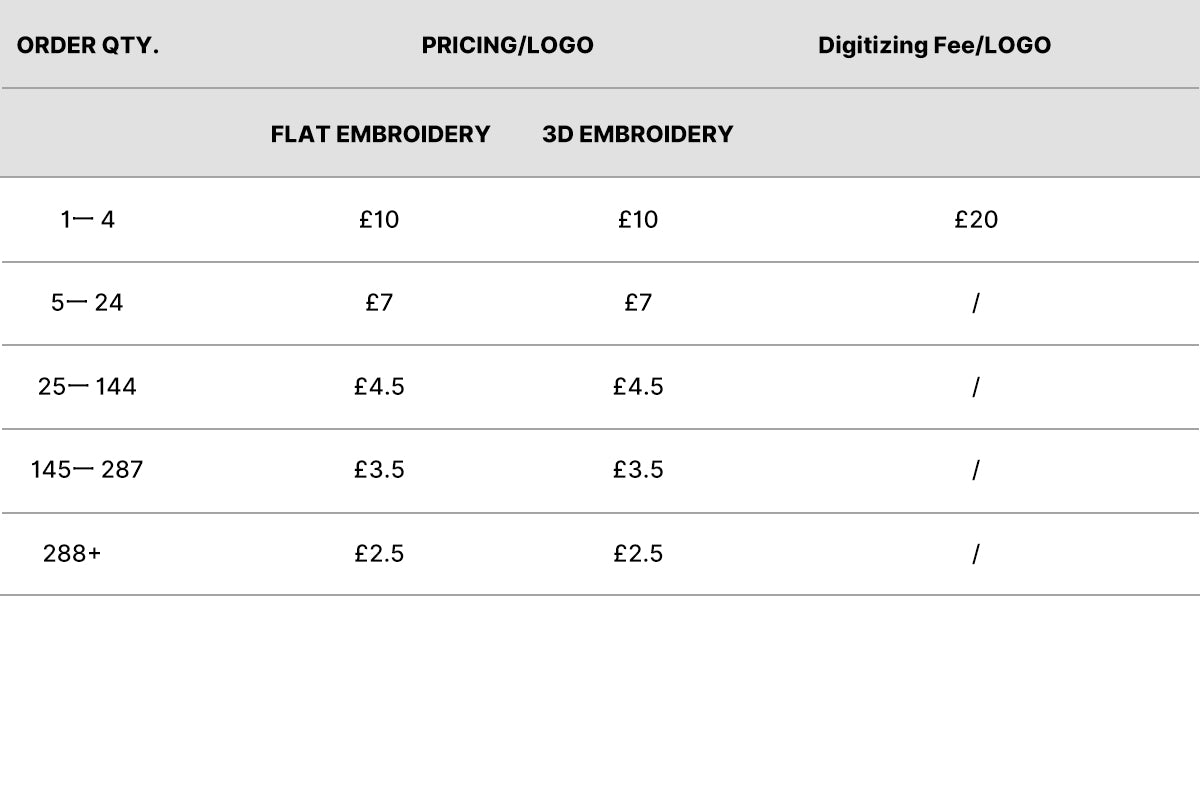The image size is (1200, 800).
Task: Select the 25— 144 quantity row label
Action: (87, 387)
